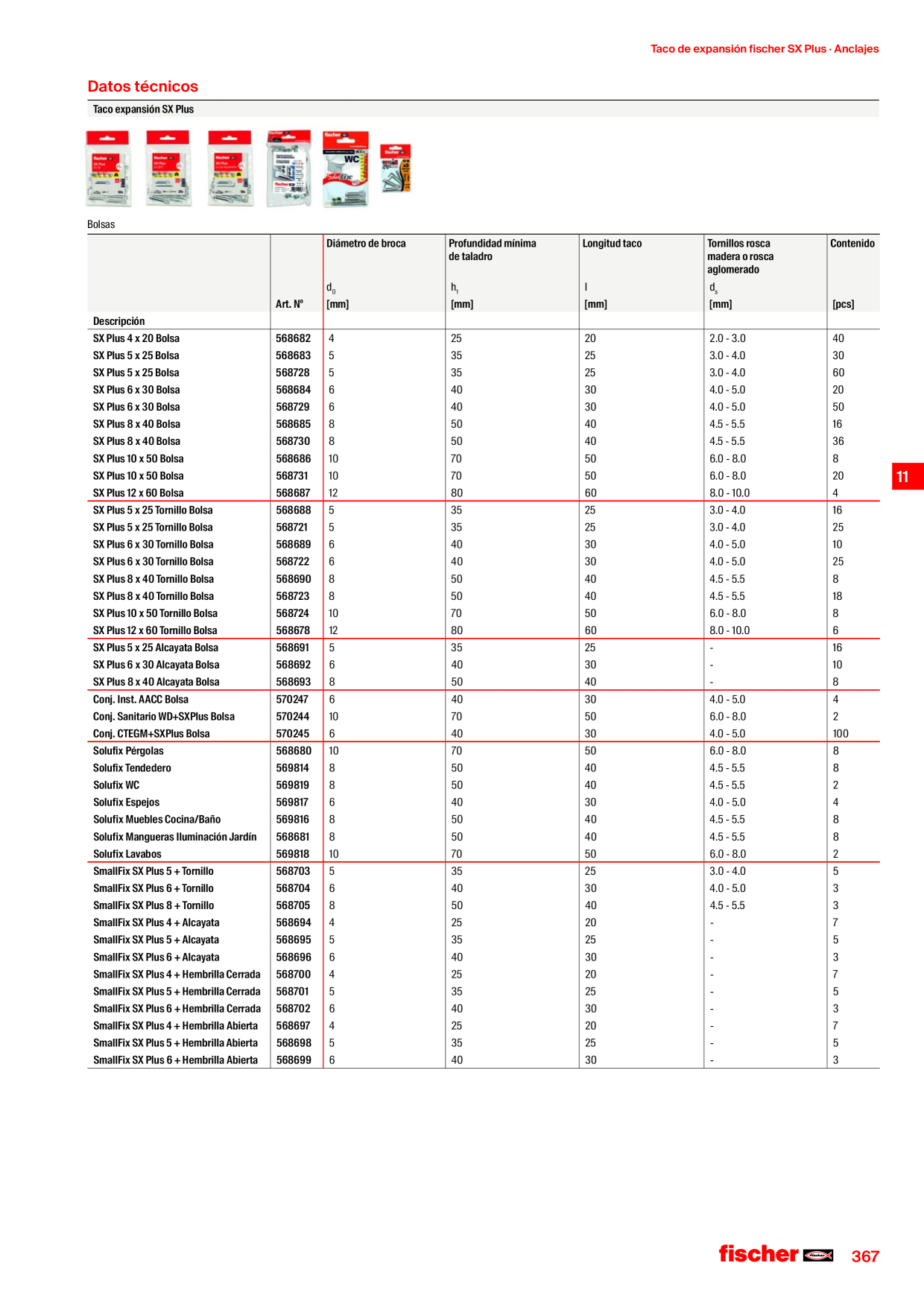Click article number 568729

pyautogui.click(x=293, y=407)
